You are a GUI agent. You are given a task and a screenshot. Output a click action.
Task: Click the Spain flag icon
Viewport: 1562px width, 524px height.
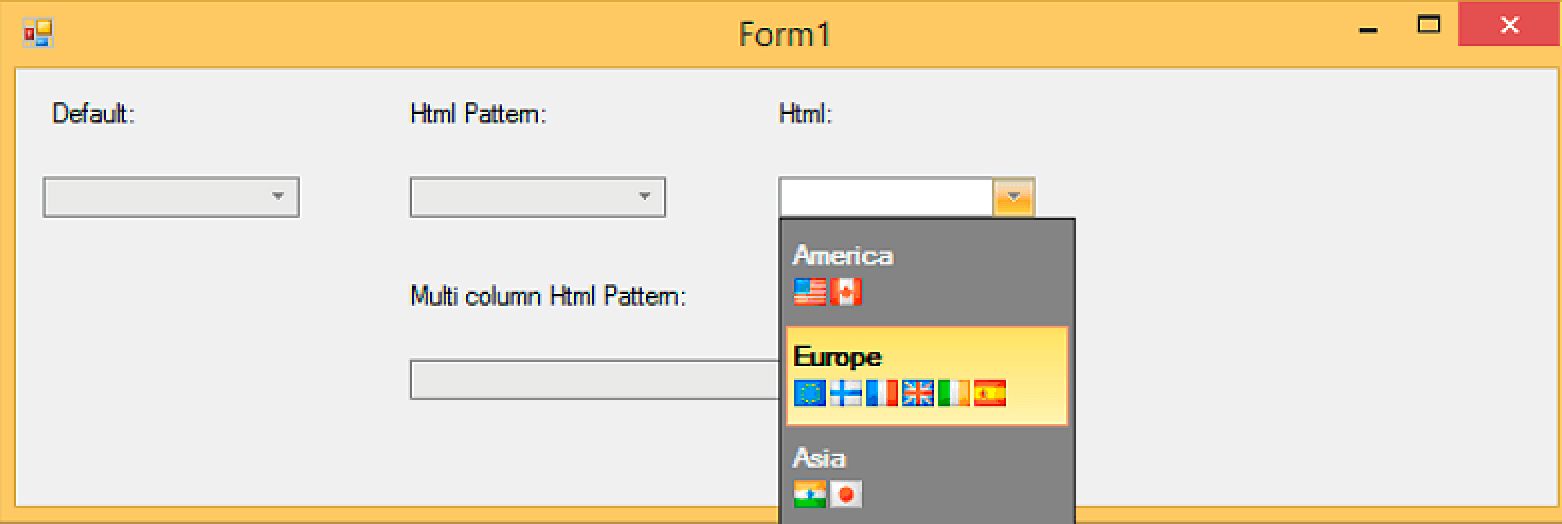pyautogui.click(x=989, y=394)
